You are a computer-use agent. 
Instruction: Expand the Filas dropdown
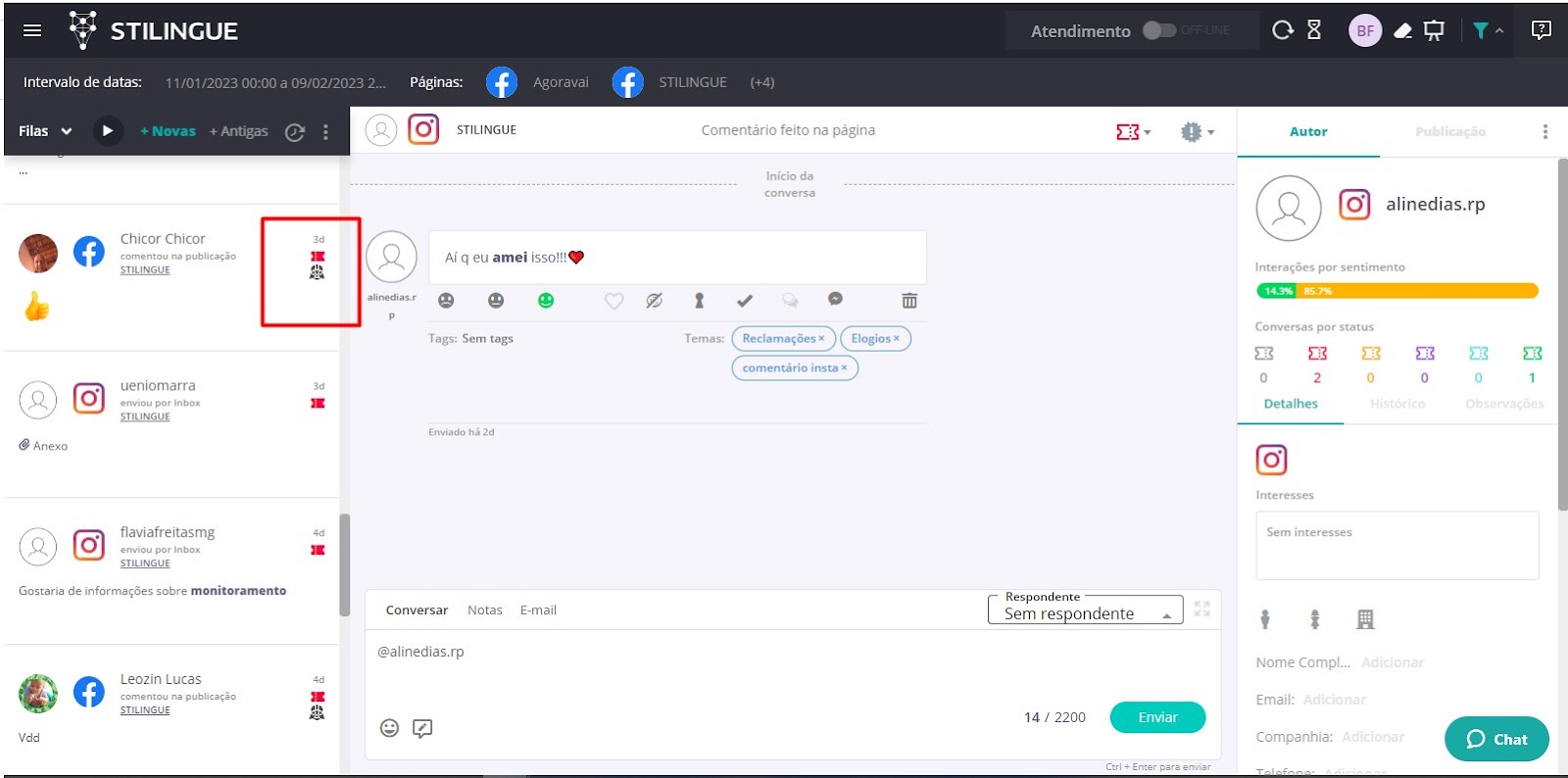click(45, 131)
